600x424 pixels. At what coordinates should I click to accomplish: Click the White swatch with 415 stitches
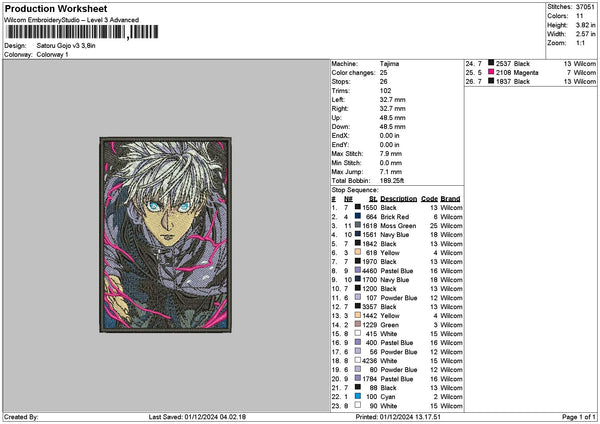point(358,333)
